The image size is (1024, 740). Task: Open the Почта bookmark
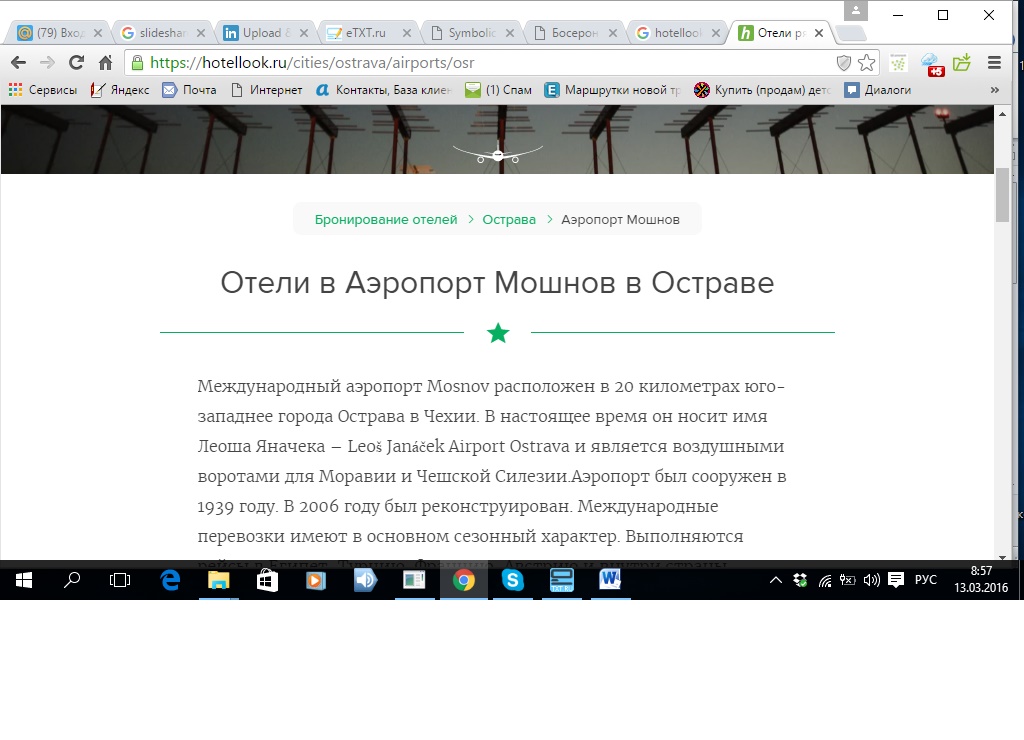pos(189,90)
